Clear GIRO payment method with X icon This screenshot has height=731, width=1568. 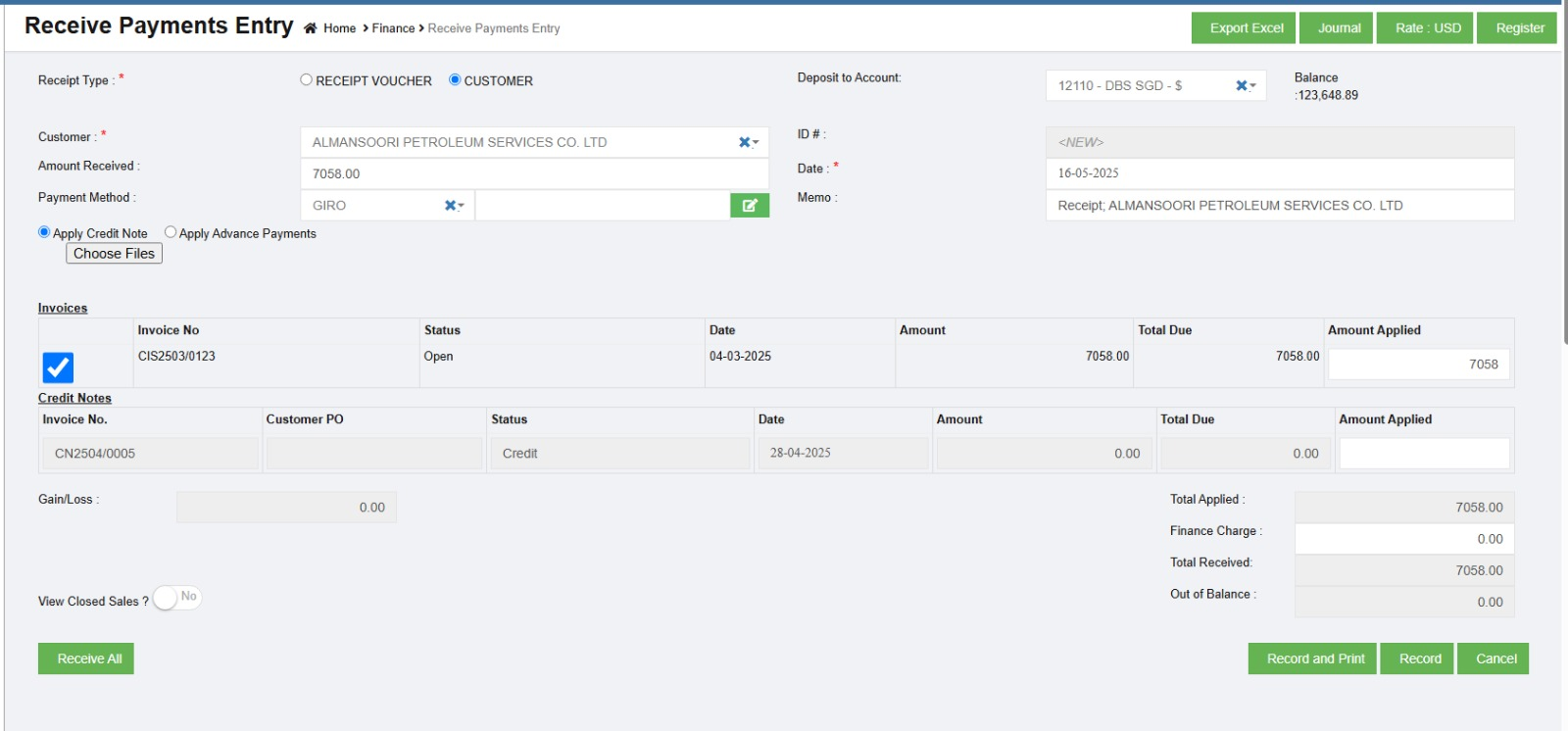(450, 205)
